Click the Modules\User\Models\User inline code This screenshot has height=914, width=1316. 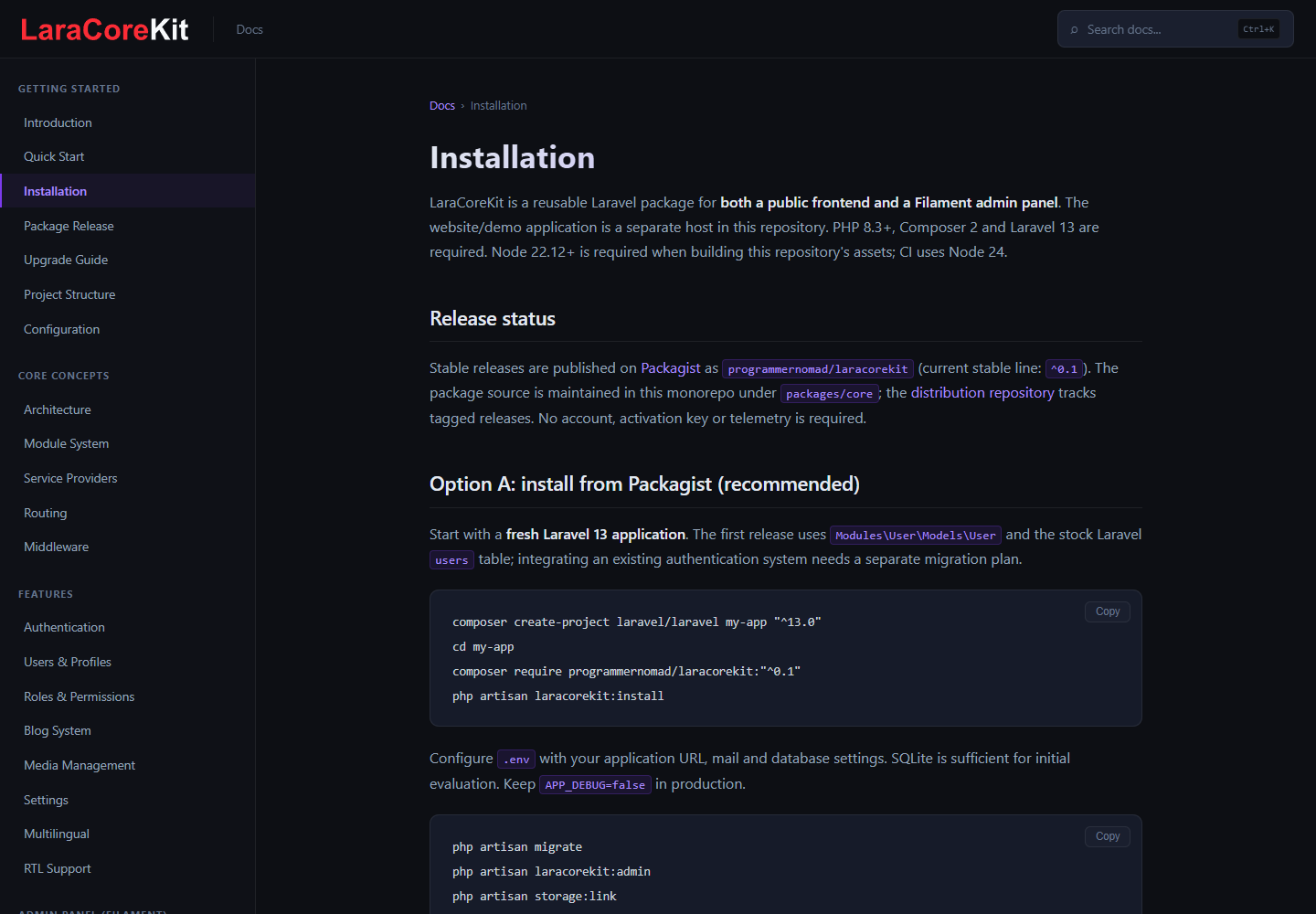point(916,535)
